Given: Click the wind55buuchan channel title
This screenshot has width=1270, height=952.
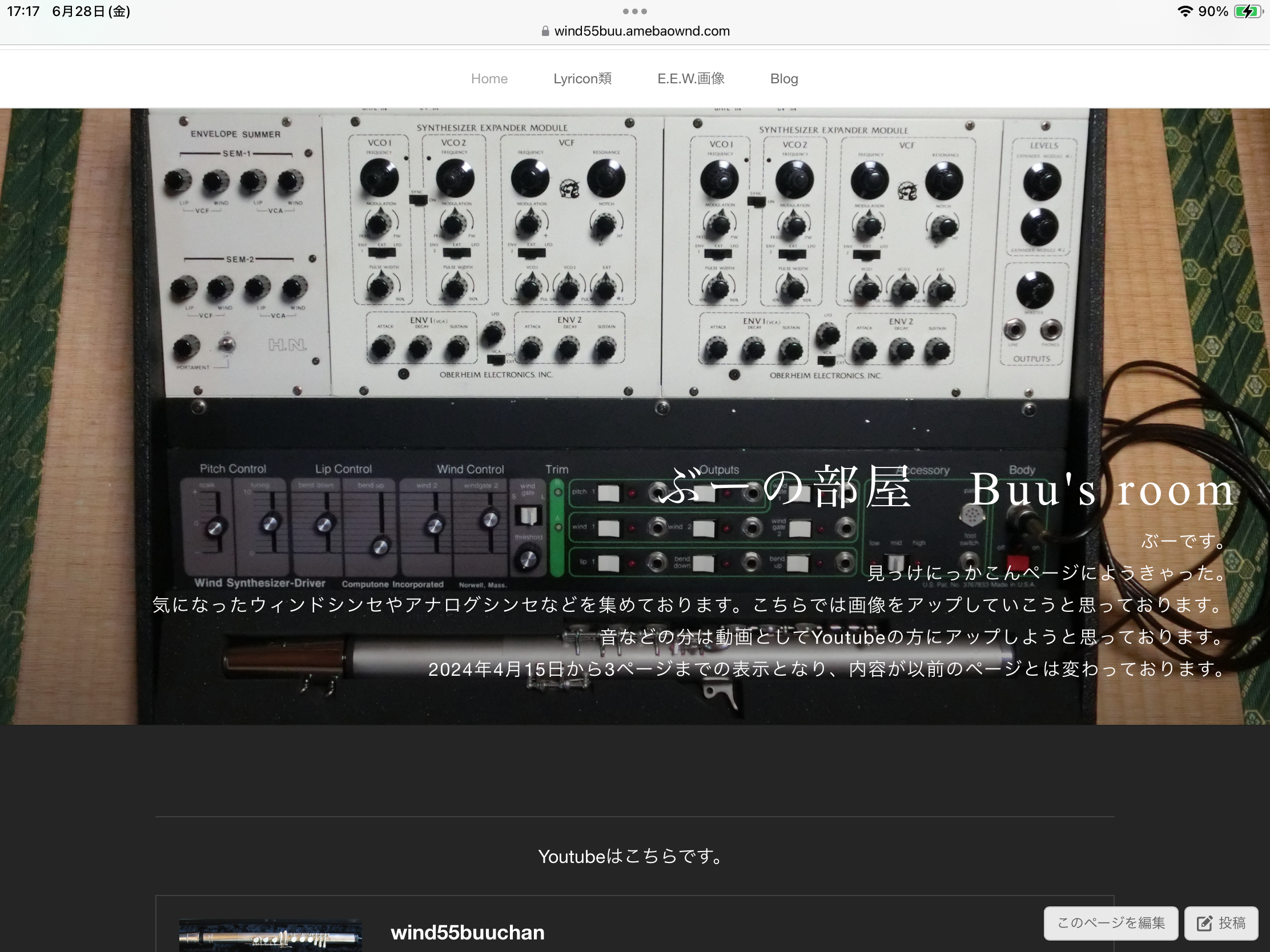Looking at the screenshot, I should coord(467,932).
